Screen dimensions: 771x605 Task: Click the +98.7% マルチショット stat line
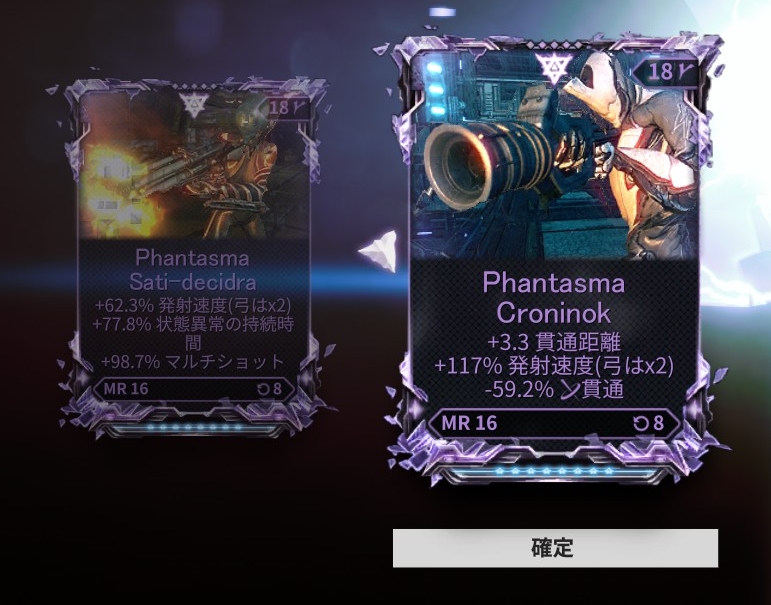(x=193, y=362)
